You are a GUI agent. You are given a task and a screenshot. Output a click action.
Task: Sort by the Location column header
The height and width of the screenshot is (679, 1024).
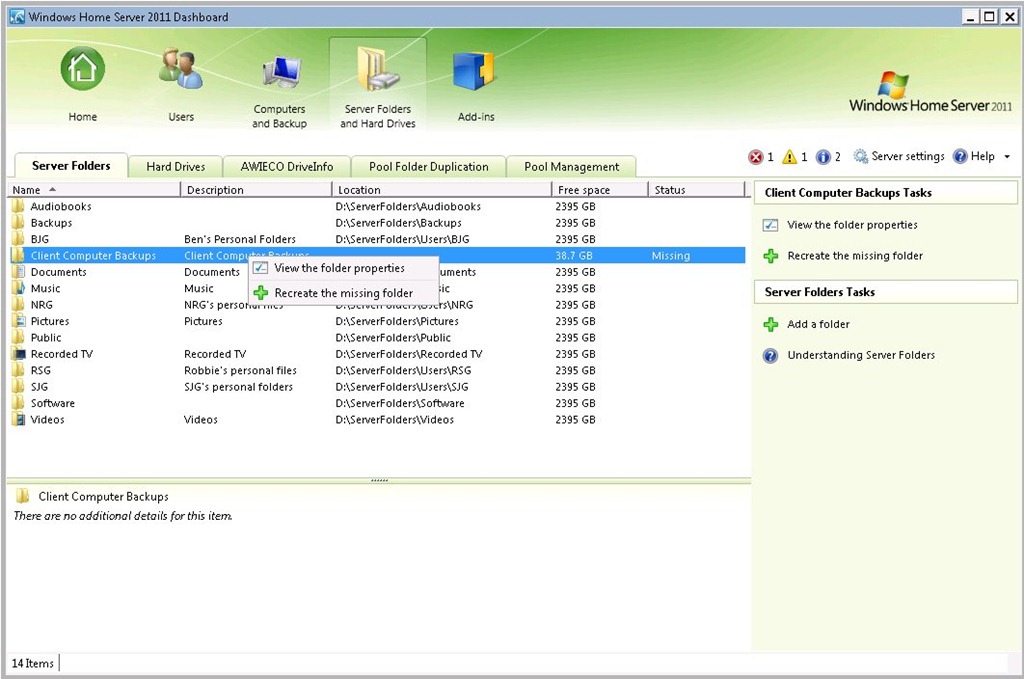pyautogui.click(x=442, y=189)
